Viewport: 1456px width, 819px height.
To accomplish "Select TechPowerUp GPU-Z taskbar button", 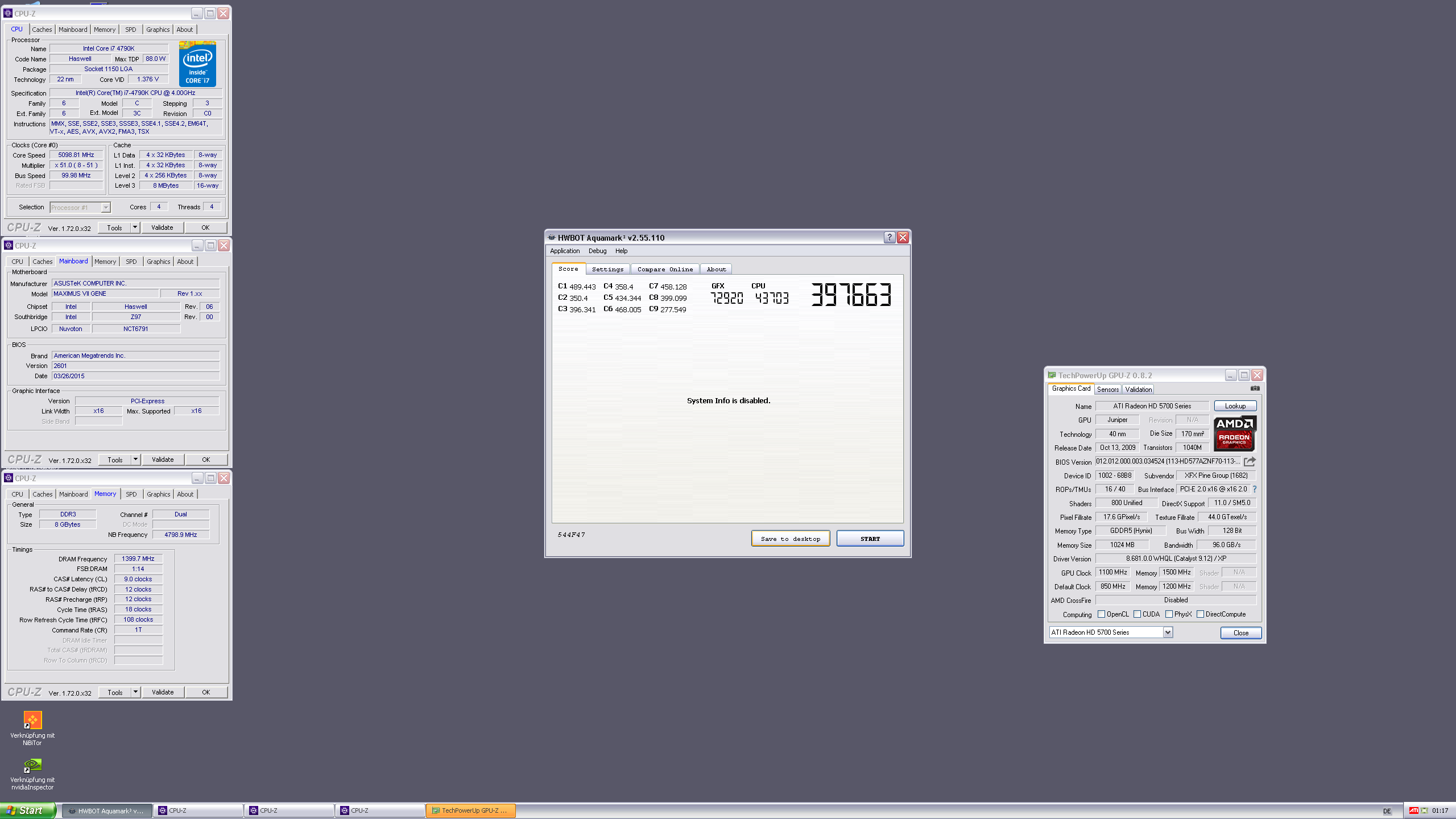I will pos(471,811).
